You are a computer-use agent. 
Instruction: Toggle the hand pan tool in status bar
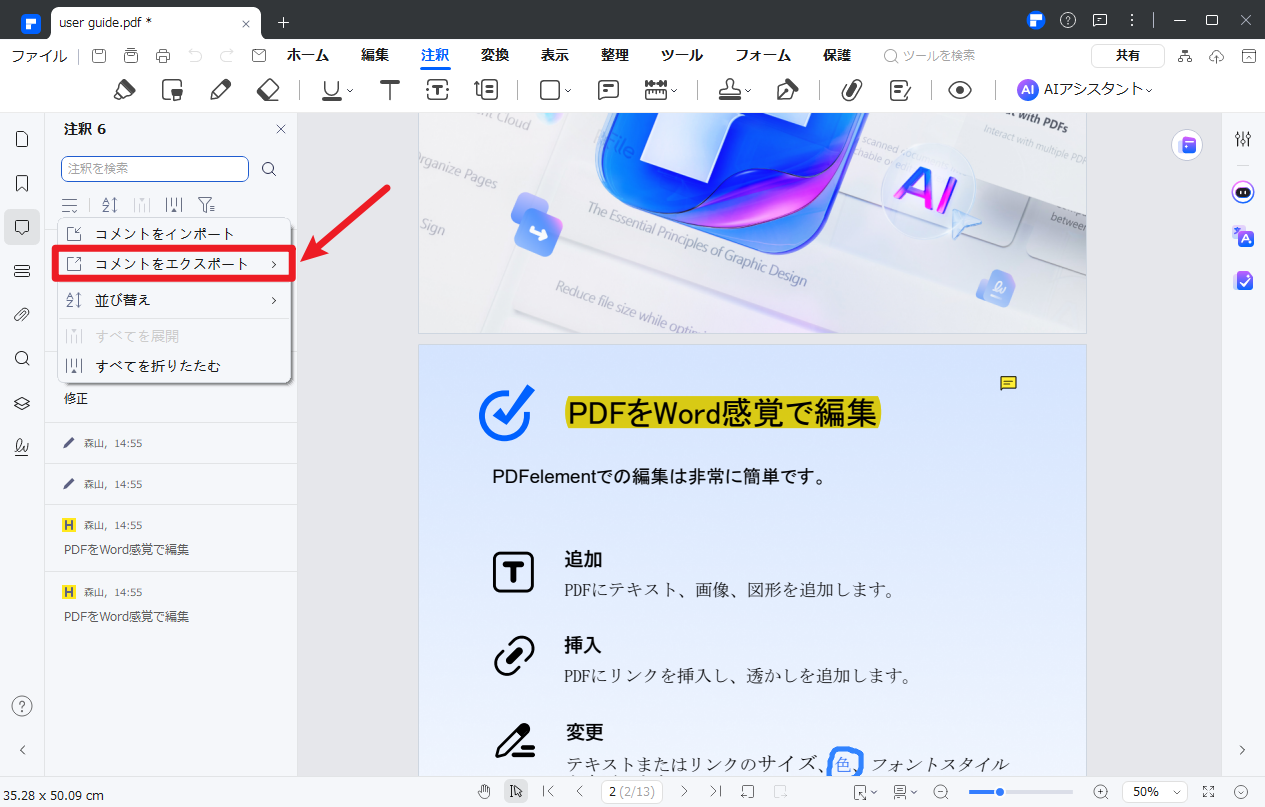[484, 791]
